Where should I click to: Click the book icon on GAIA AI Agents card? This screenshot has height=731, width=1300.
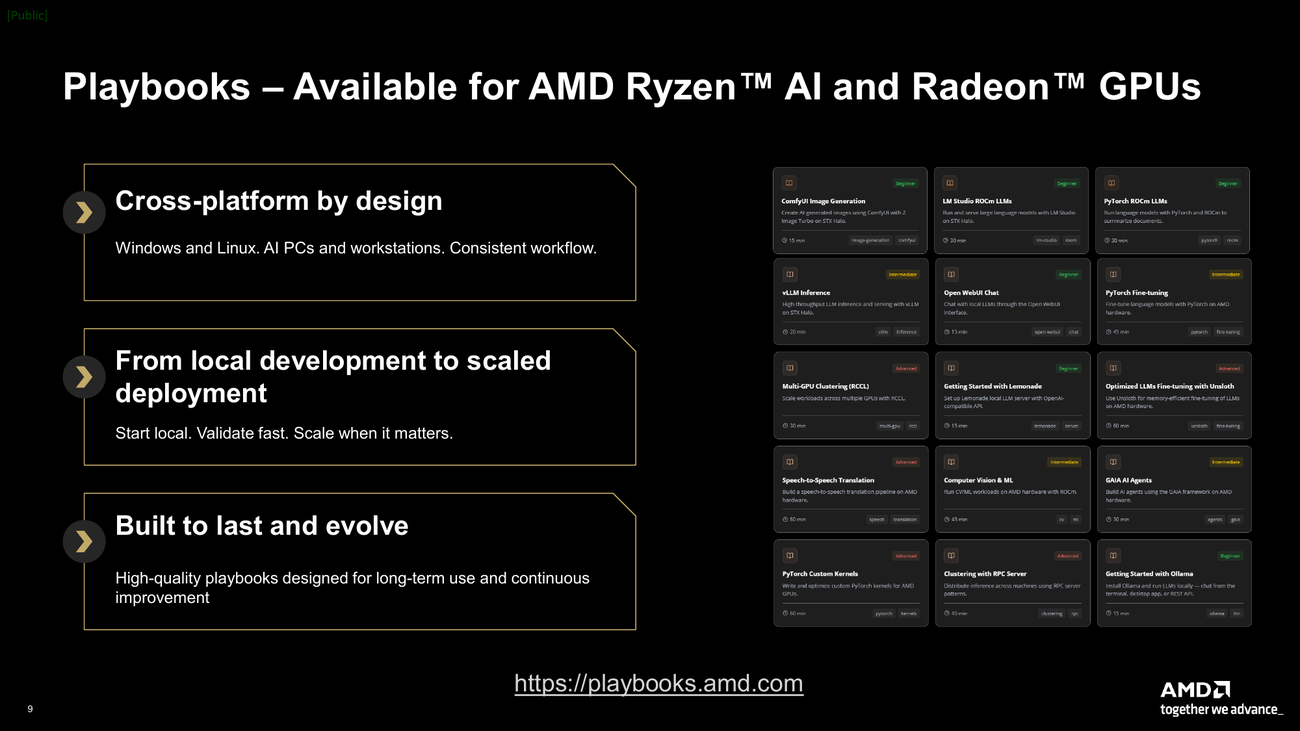[x=1113, y=462]
